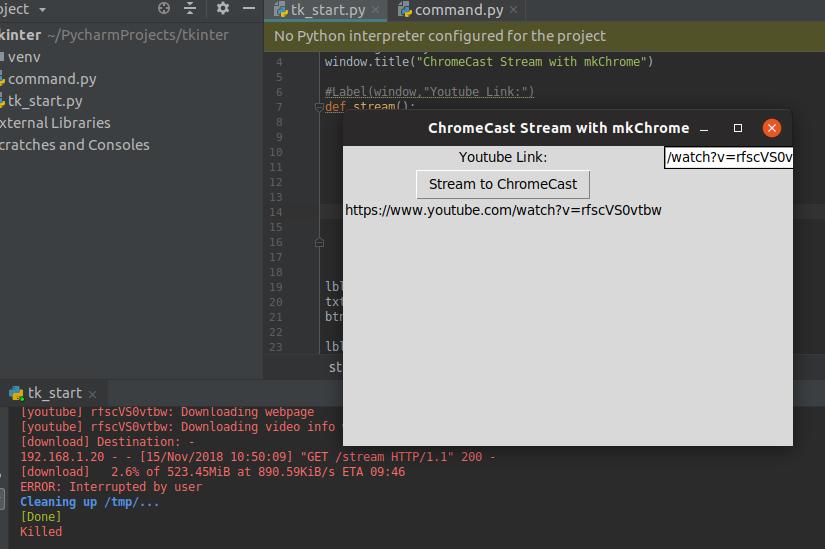Click the 'Cleaning up /tmp/...' console line
The height and width of the screenshot is (549, 825).
pos(89,502)
